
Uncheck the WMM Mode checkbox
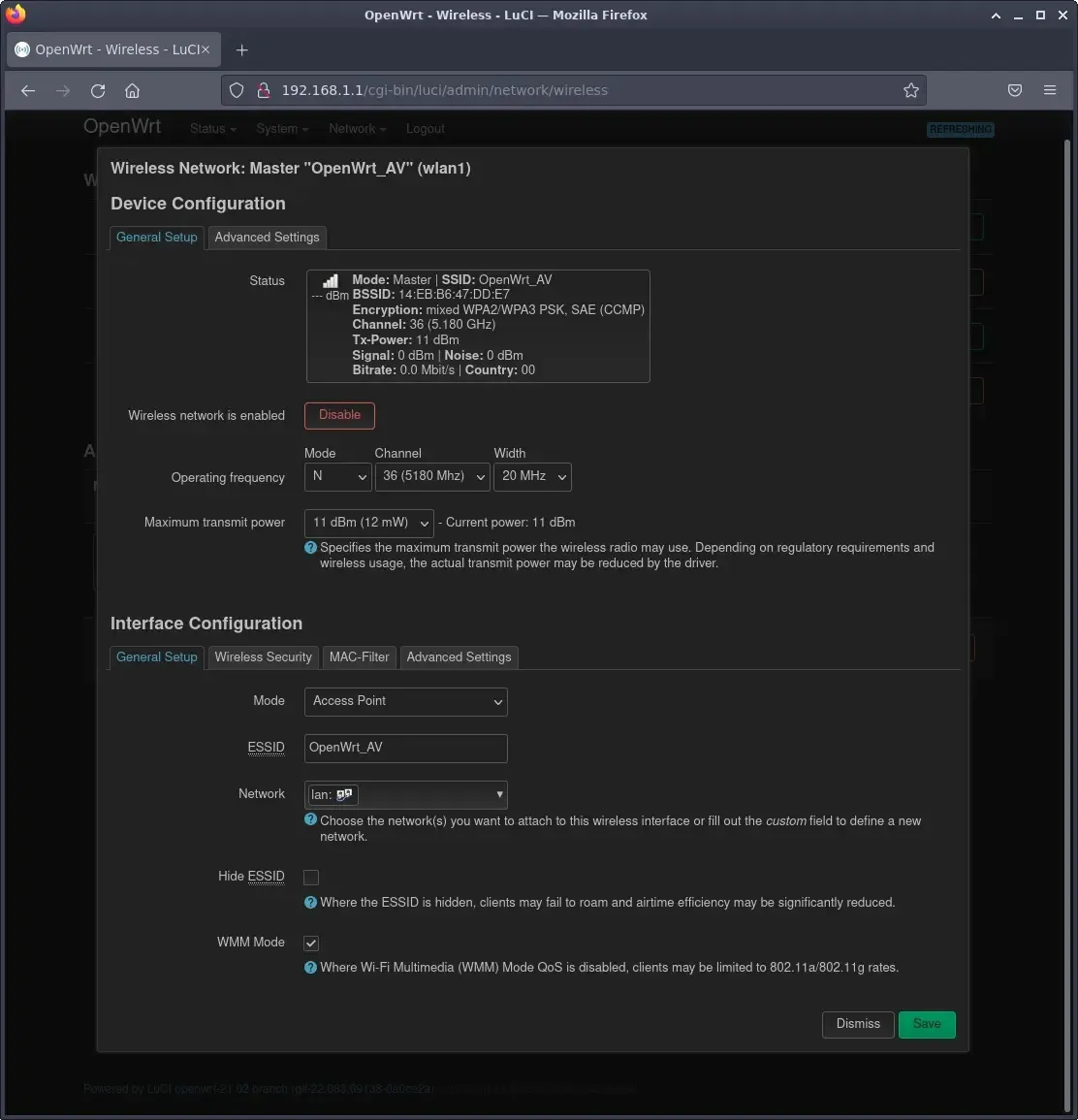[x=311, y=944]
